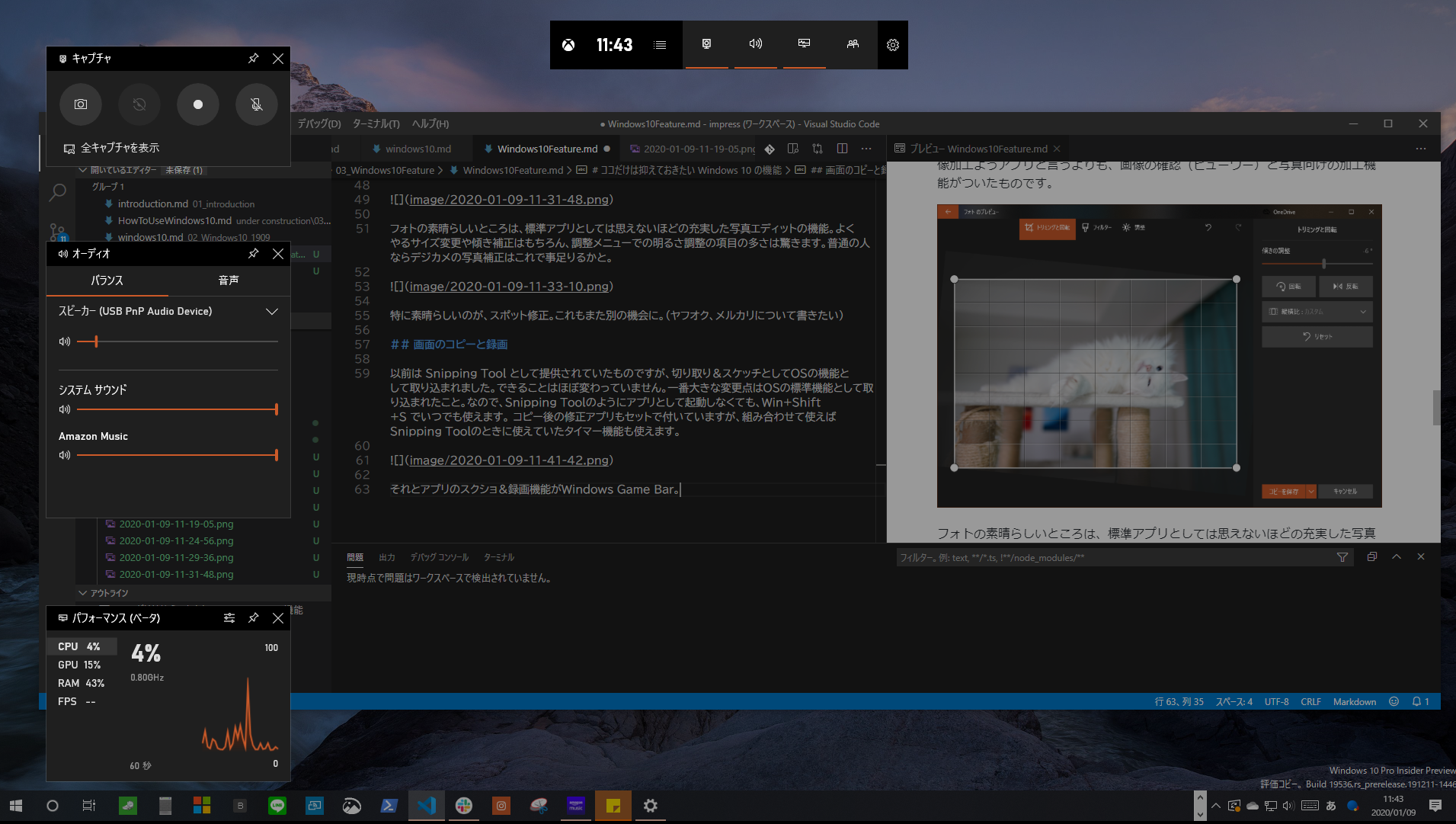1456x824 pixels.
Task: Click the UTF-8 encoding in status bar
Action: (1277, 702)
